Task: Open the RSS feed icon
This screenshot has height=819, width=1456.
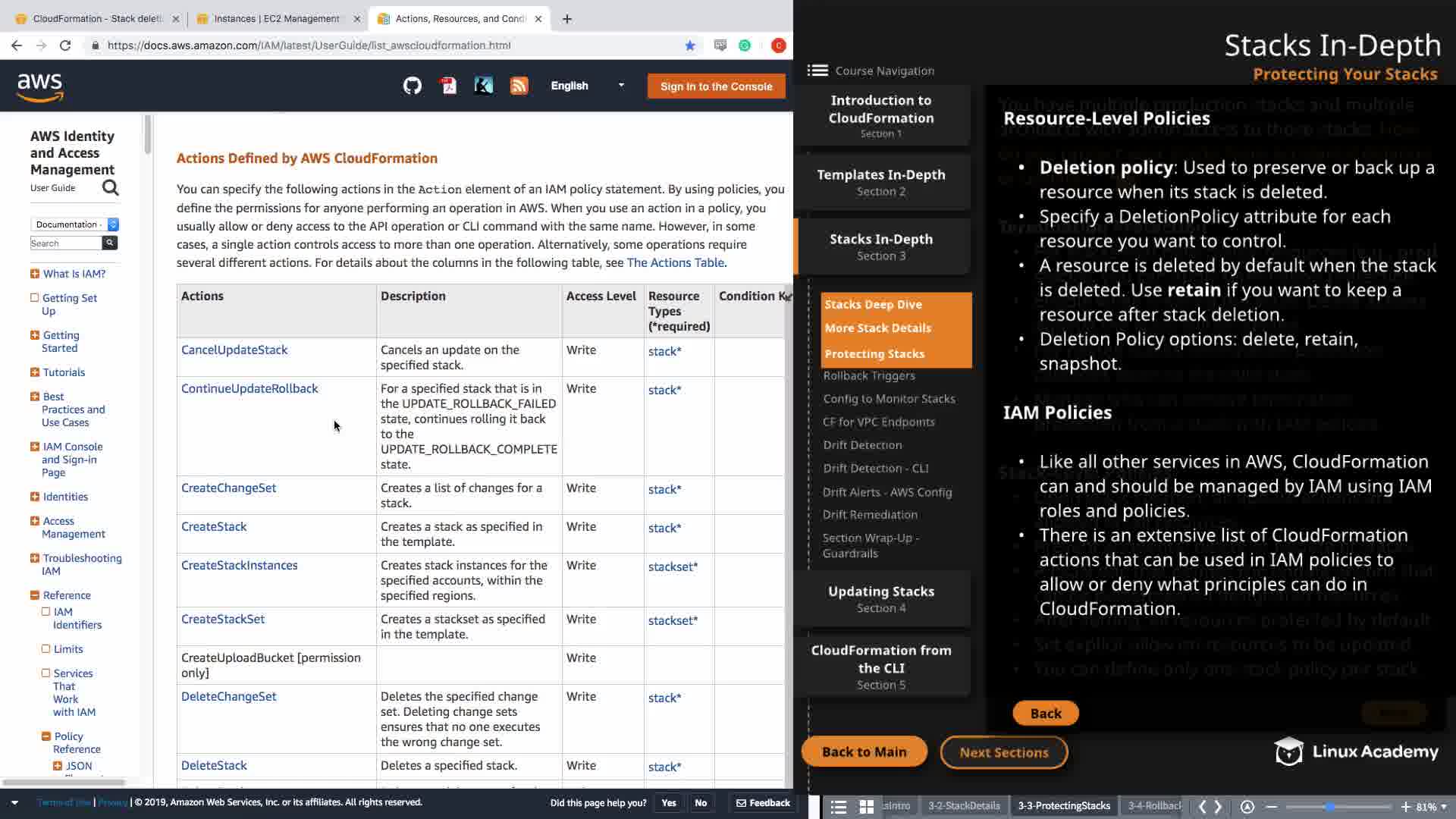Action: point(519,86)
